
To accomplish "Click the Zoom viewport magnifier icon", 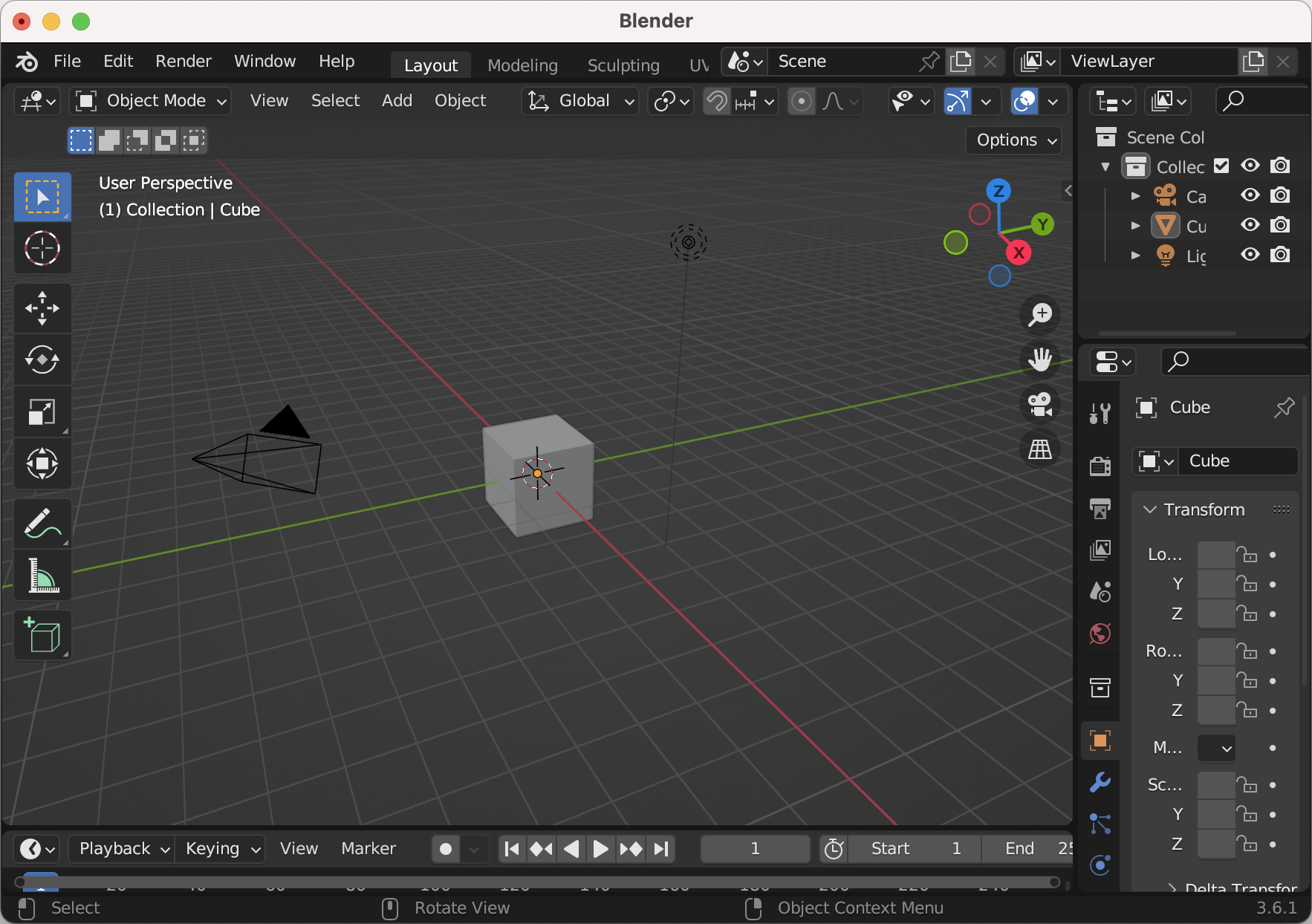I will click(1040, 315).
